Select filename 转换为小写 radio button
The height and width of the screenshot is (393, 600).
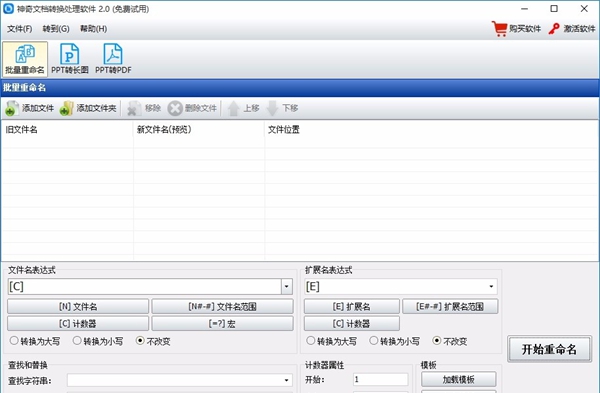point(77,340)
